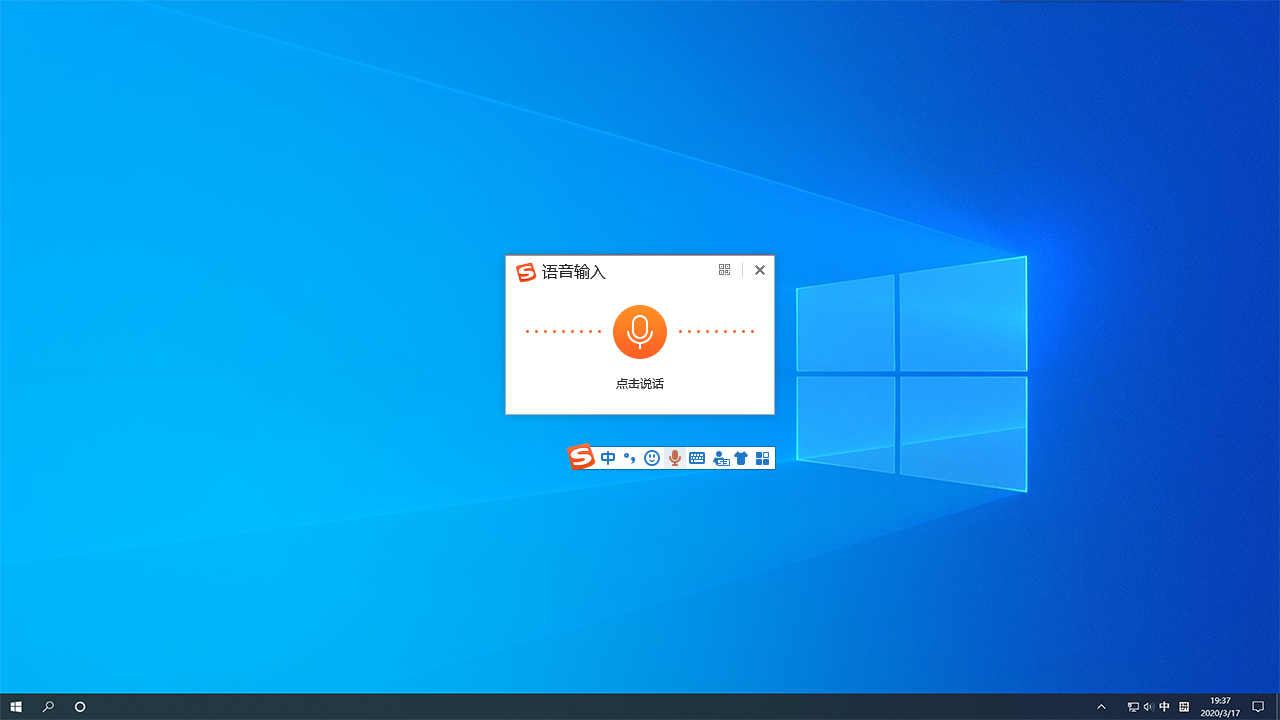Open the skin shirt icon

click(741, 458)
